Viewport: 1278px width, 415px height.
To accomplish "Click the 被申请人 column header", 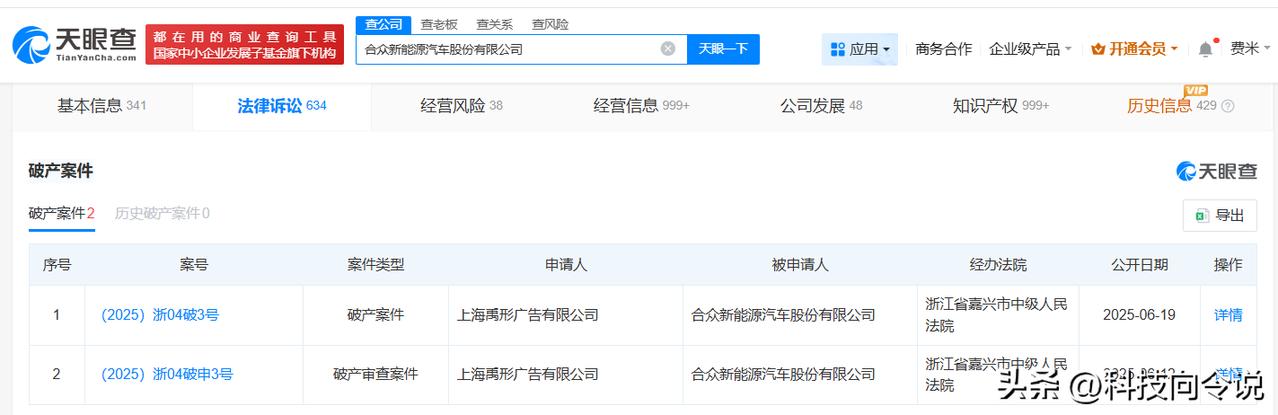I will click(800, 265).
